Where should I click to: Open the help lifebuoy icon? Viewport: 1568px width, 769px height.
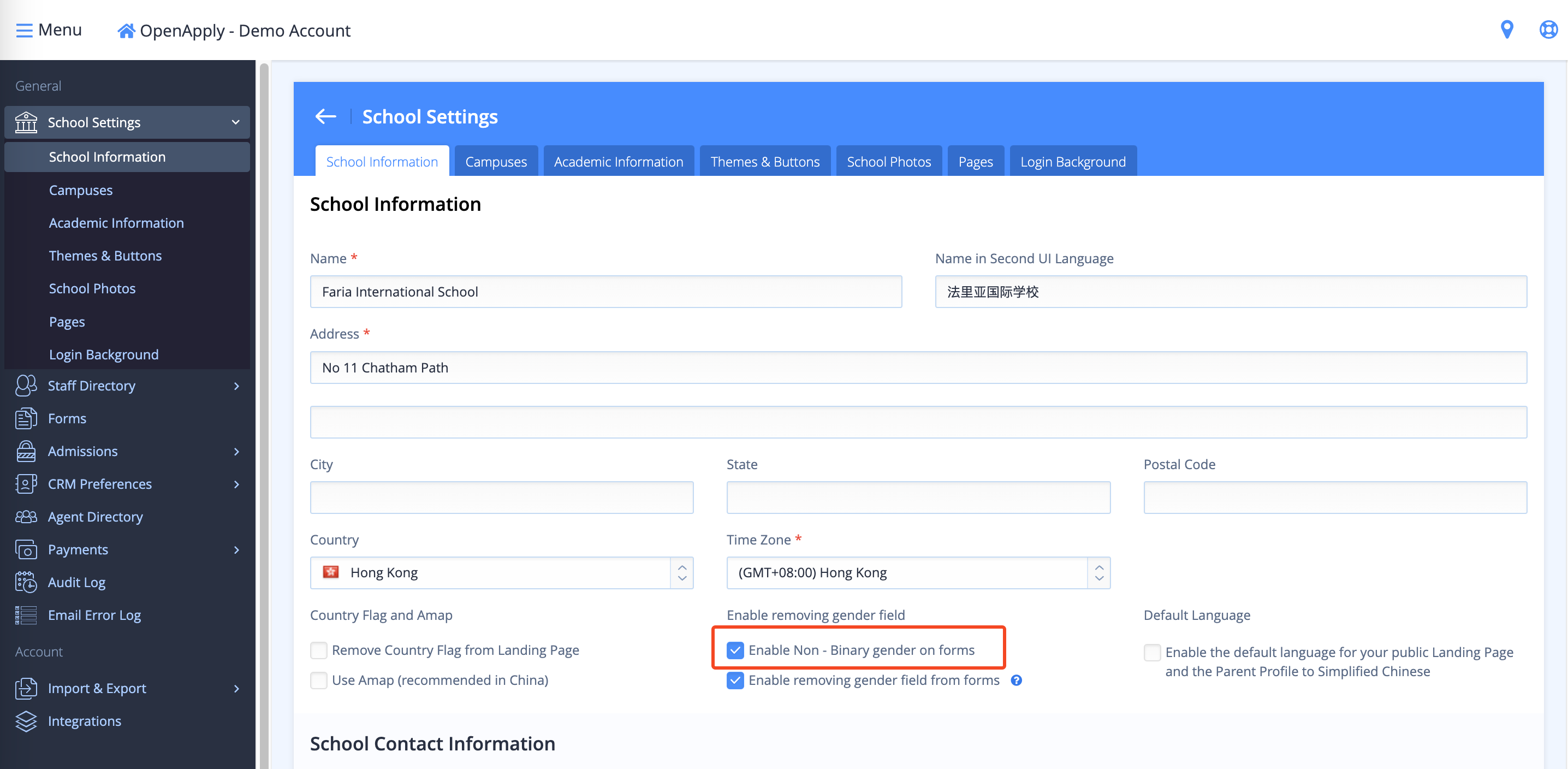click(x=1548, y=30)
